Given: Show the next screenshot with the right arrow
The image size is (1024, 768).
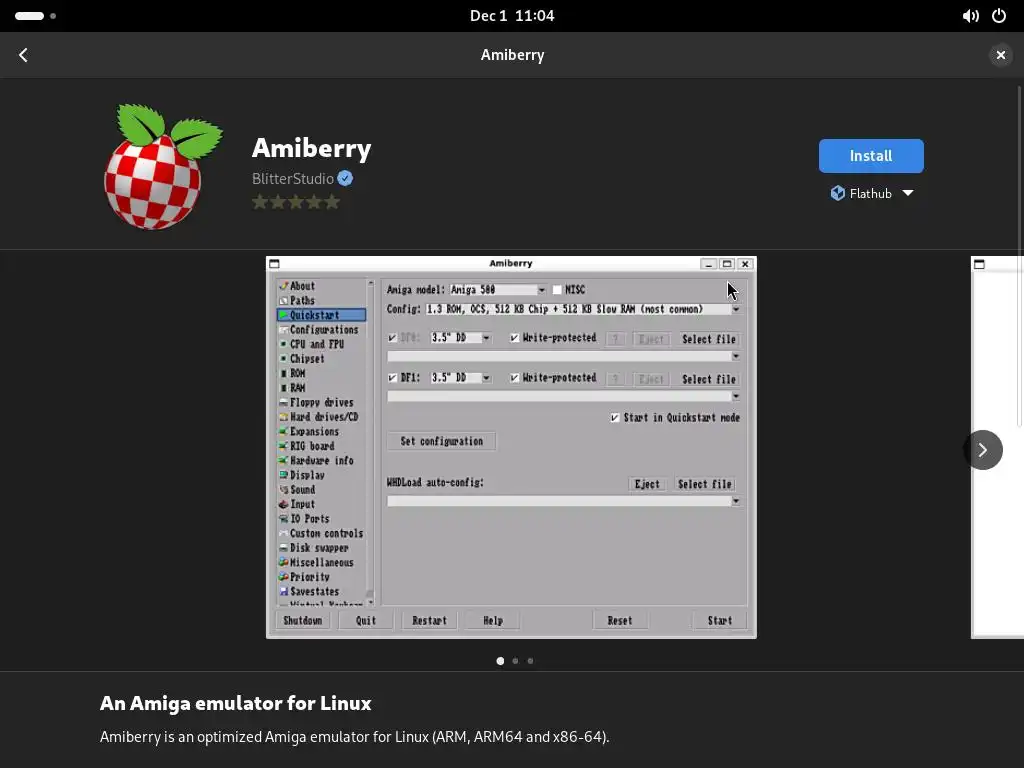Looking at the screenshot, I should pos(982,450).
